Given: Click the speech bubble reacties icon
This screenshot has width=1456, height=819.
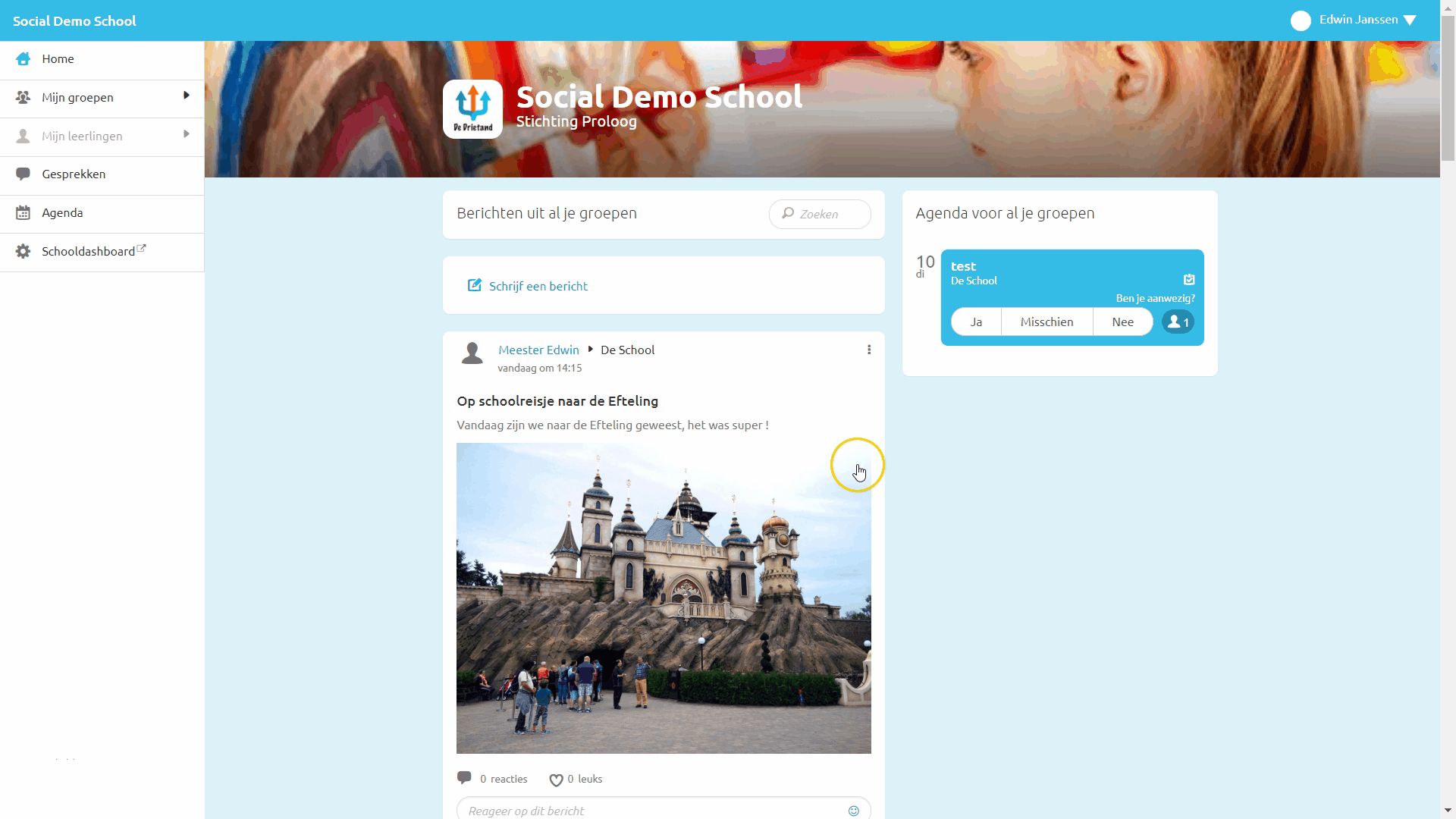Looking at the screenshot, I should (464, 778).
